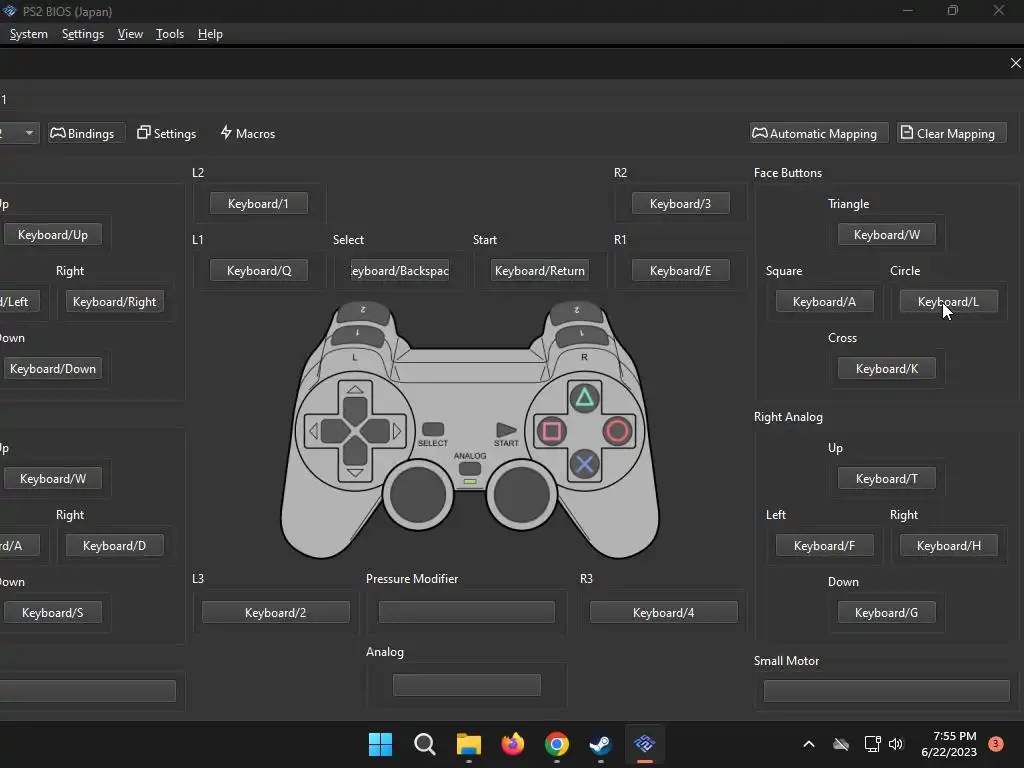Switch to the Macros tab
This screenshot has height=768, width=1024.
248,133
